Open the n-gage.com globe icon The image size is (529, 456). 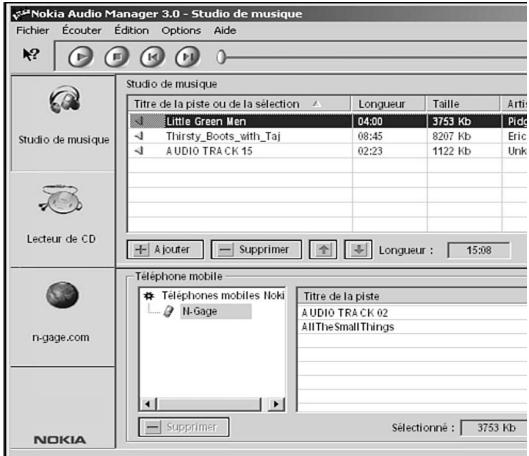click(x=62, y=295)
